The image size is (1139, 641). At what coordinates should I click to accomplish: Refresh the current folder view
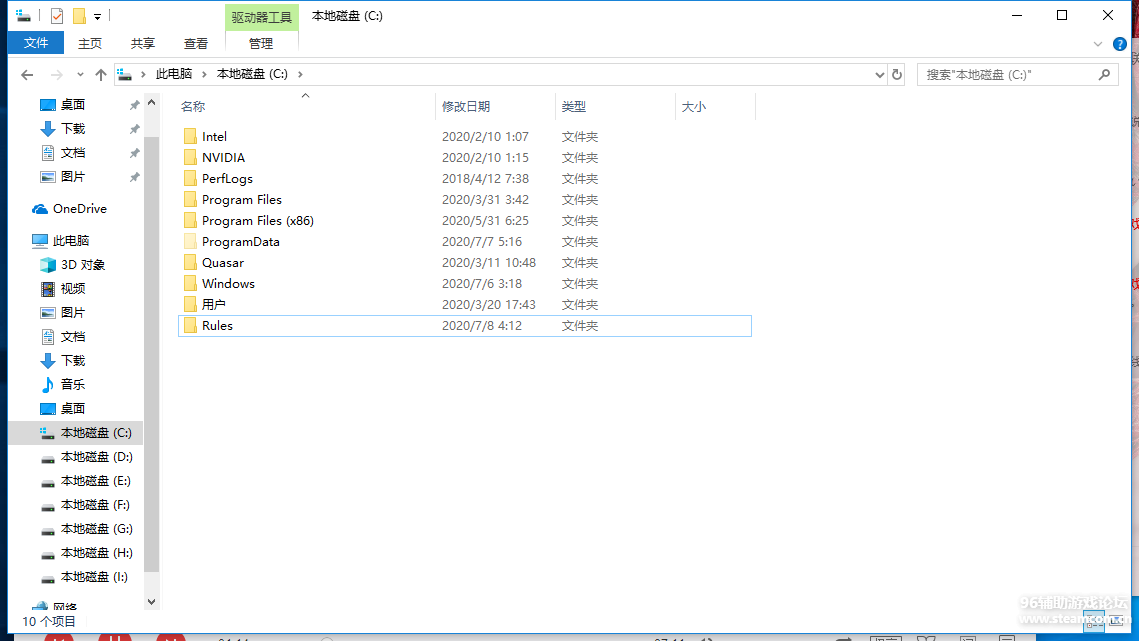pyautogui.click(x=897, y=75)
